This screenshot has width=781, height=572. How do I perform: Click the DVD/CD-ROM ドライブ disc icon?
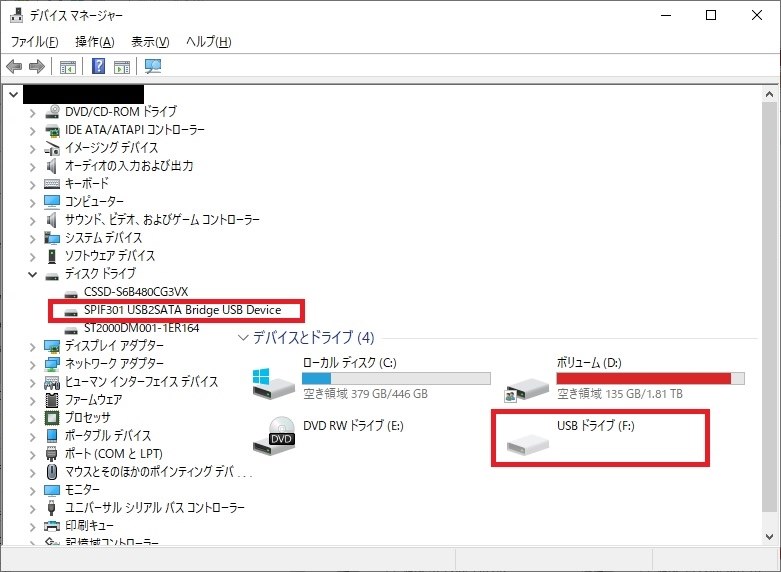[x=52, y=112]
